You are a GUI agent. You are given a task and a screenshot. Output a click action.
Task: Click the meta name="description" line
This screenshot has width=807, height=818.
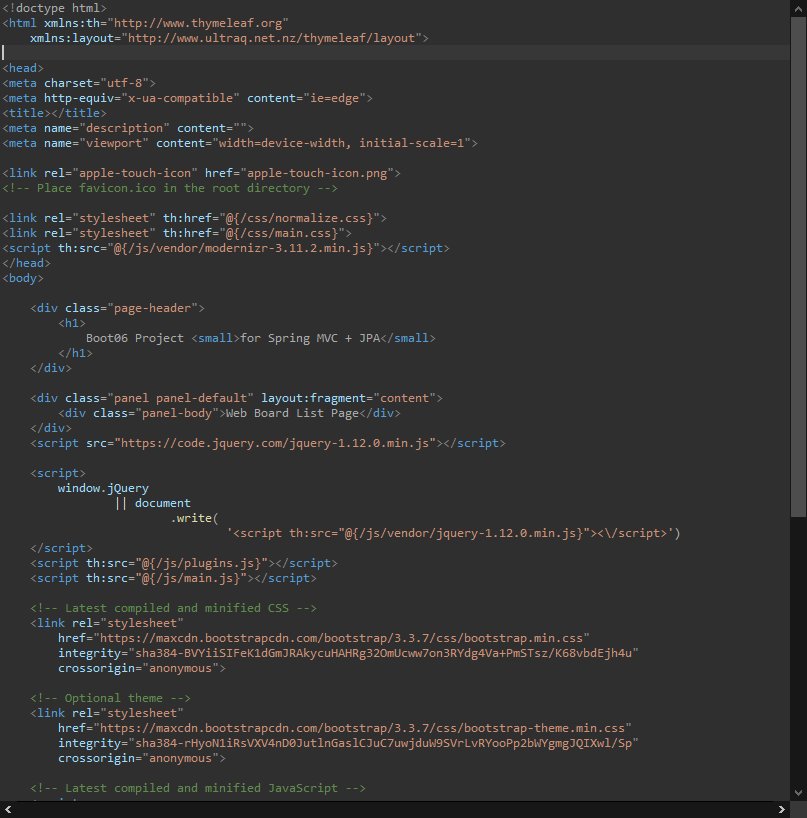point(128,128)
